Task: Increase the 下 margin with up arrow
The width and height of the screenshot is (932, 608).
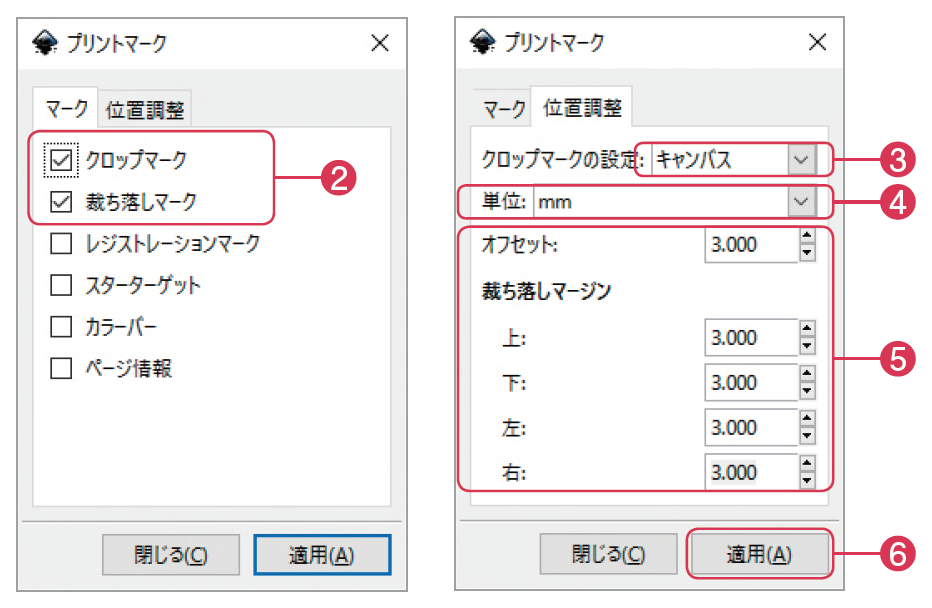Action: 808,373
